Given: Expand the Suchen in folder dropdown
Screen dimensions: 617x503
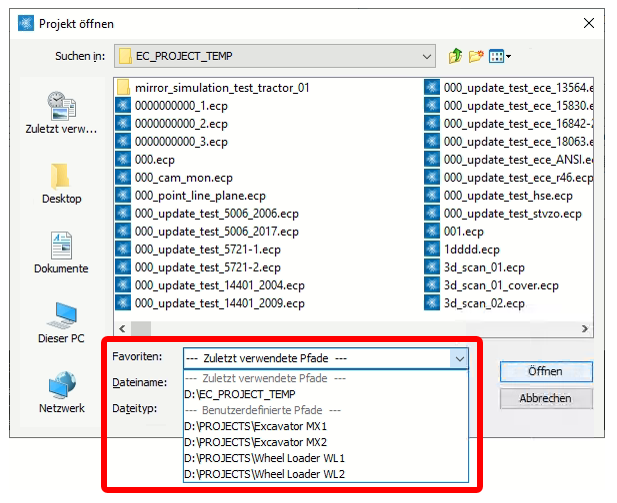Looking at the screenshot, I should click(427, 56).
